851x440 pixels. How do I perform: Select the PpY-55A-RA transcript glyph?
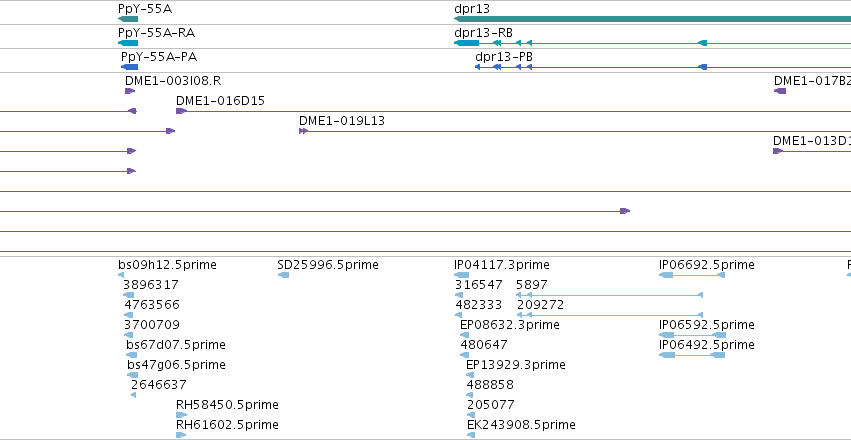[128, 43]
